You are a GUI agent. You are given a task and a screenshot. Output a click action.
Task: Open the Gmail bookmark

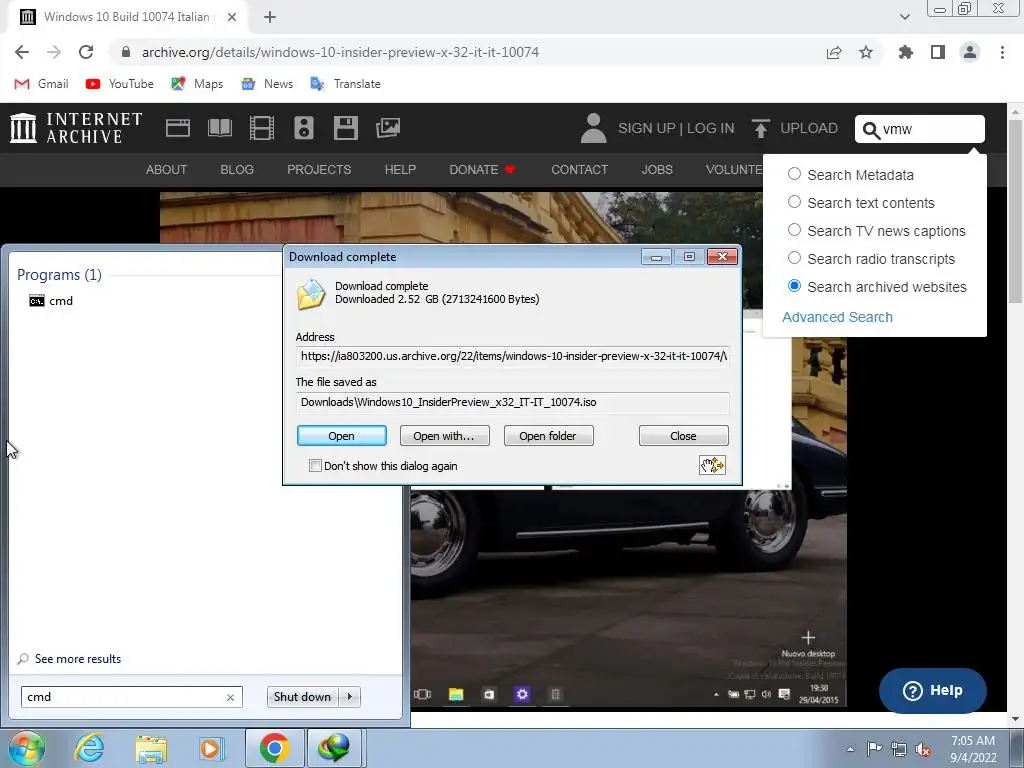pyautogui.click(x=42, y=84)
